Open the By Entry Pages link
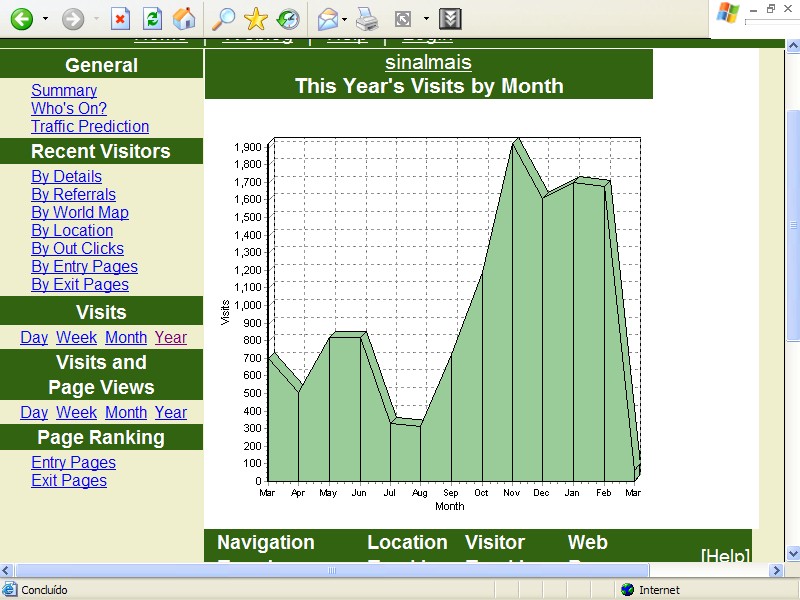The width and height of the screenshot is (800, 600). 84,266
